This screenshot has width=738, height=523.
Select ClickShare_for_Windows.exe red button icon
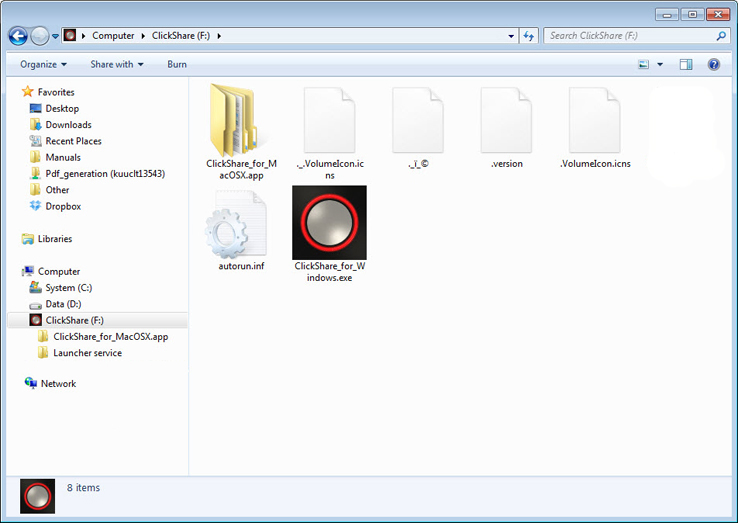329,223
